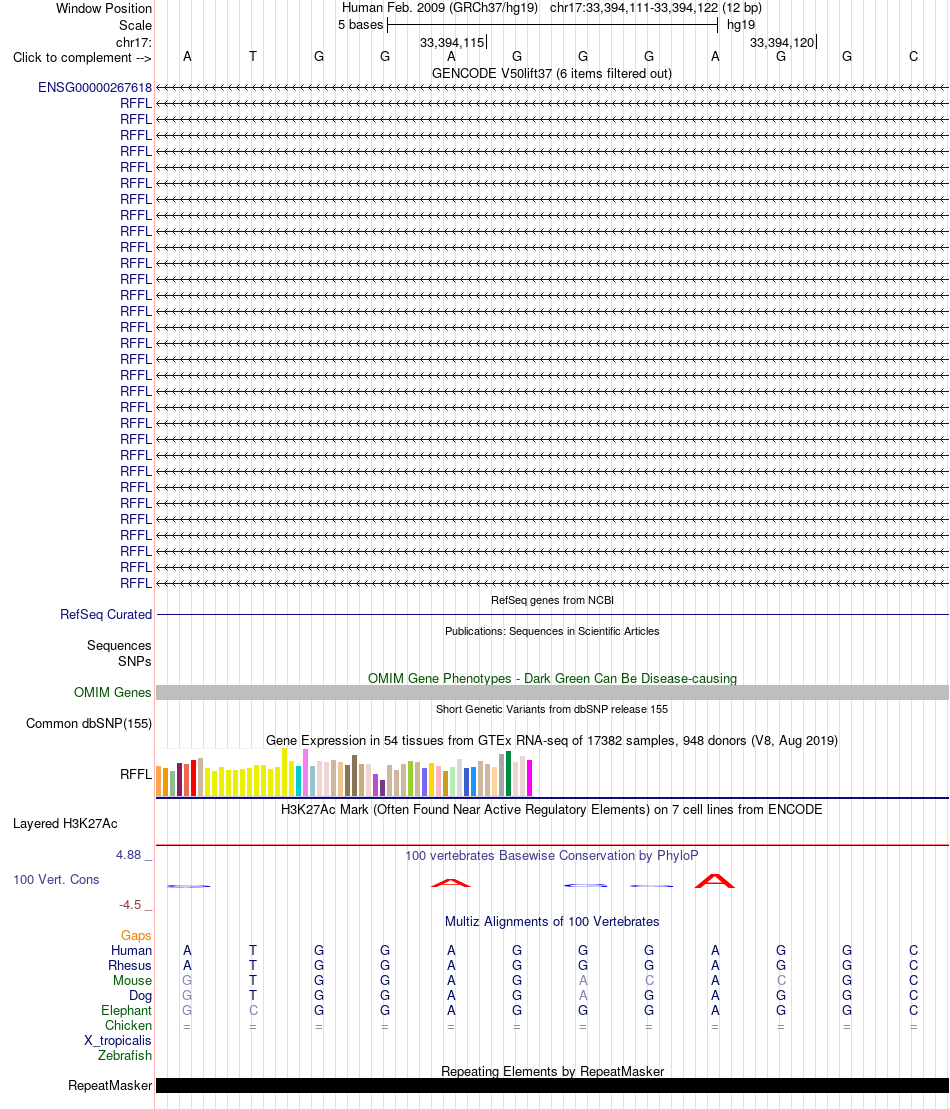Click the 'Gene Expression in 54 tissues' GTEx title
Screen dimensions: 950x1109
552,741
